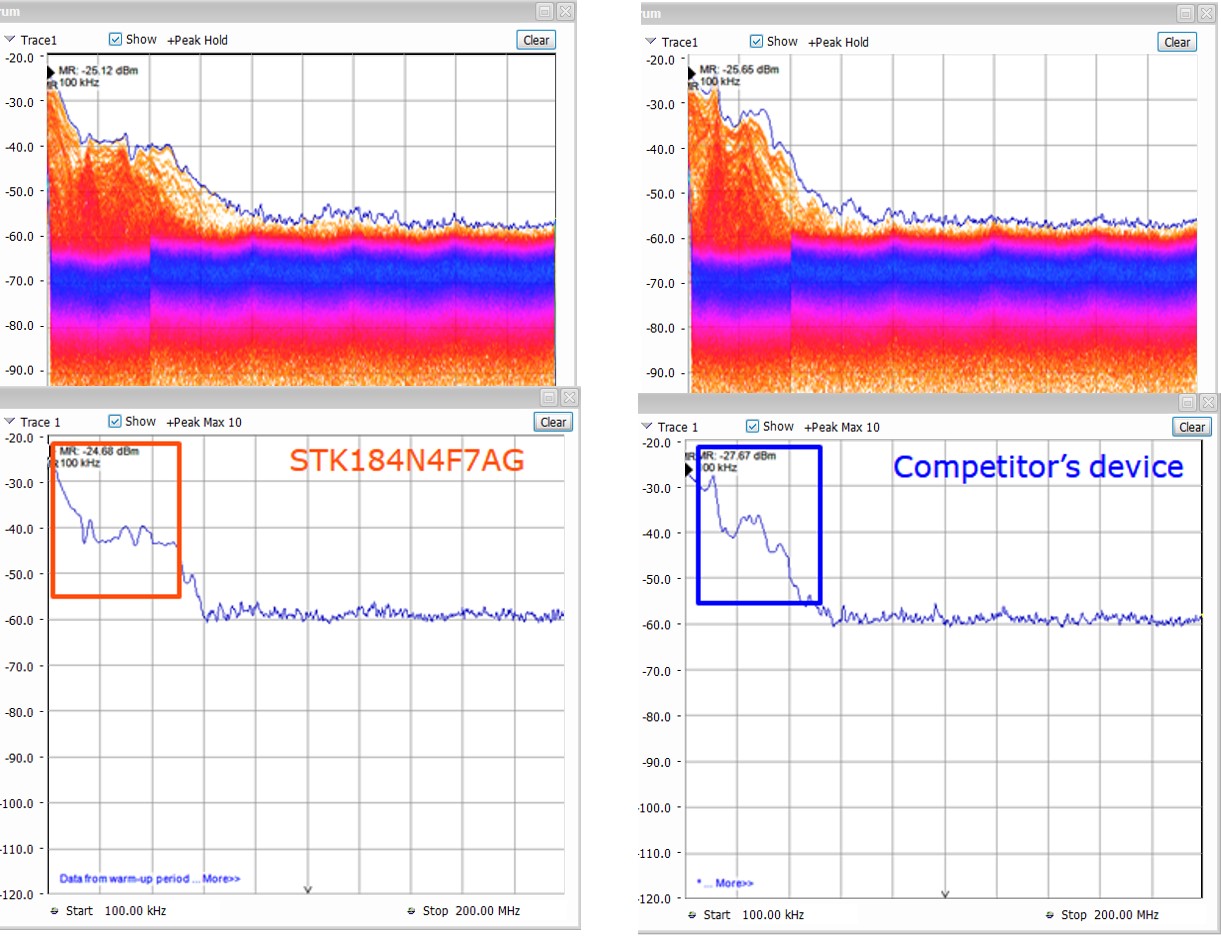Close the Competitor's device spectrum panel

pos(1207,402)
